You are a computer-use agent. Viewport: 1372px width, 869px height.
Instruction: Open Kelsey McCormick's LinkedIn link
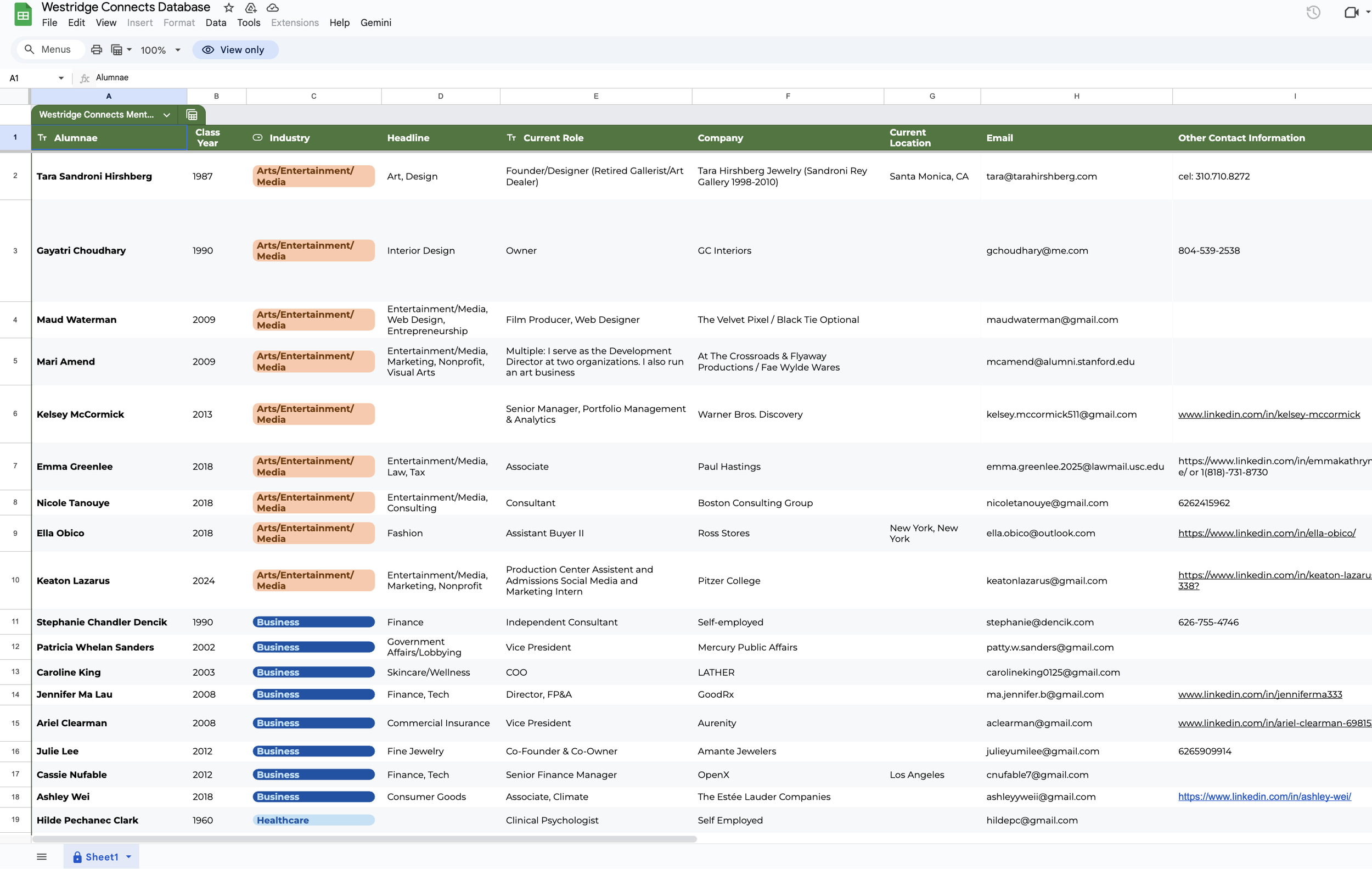coord(1268,414)
